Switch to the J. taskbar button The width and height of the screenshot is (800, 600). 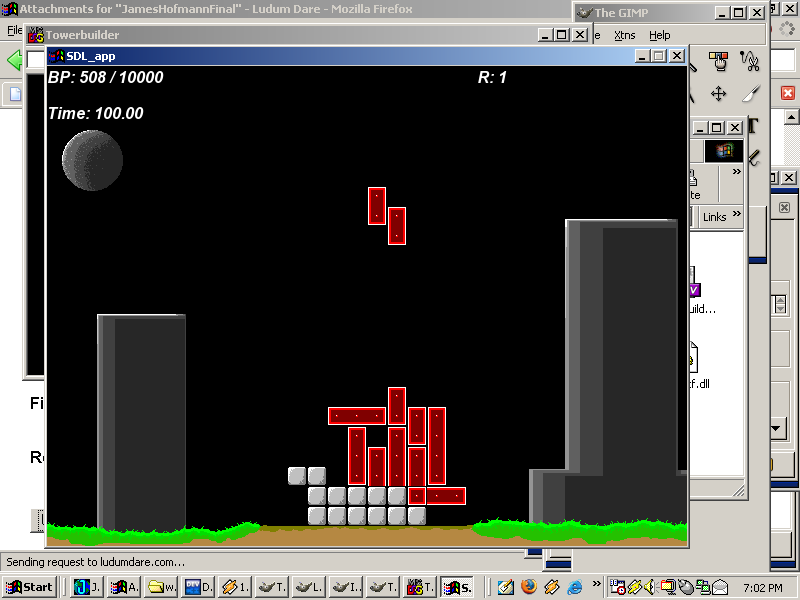tap(86, 587)
